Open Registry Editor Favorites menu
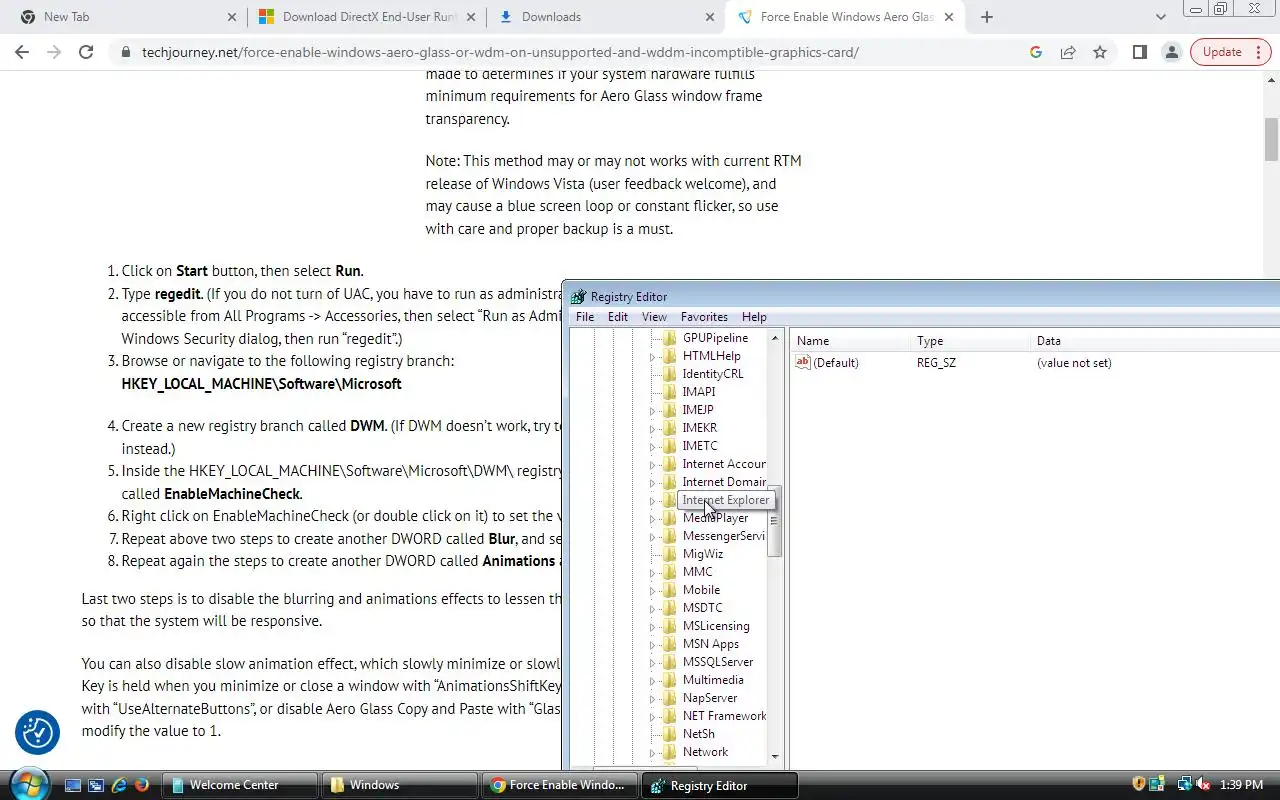The width and height of the screenshot is (1280, 800). [x=704, y=317]
